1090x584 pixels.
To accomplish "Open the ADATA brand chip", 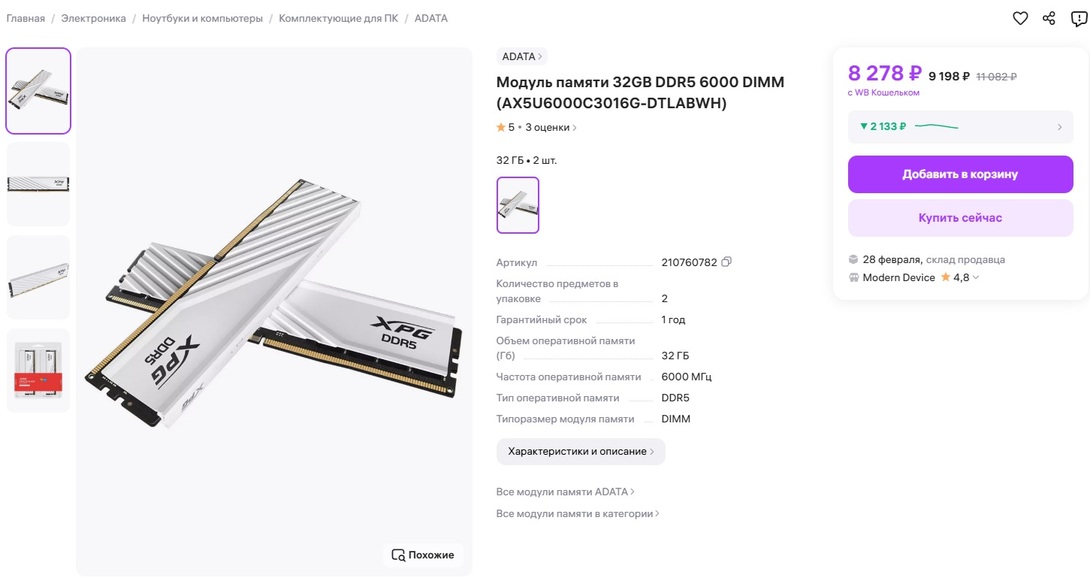I will click(x=521, y=56).
